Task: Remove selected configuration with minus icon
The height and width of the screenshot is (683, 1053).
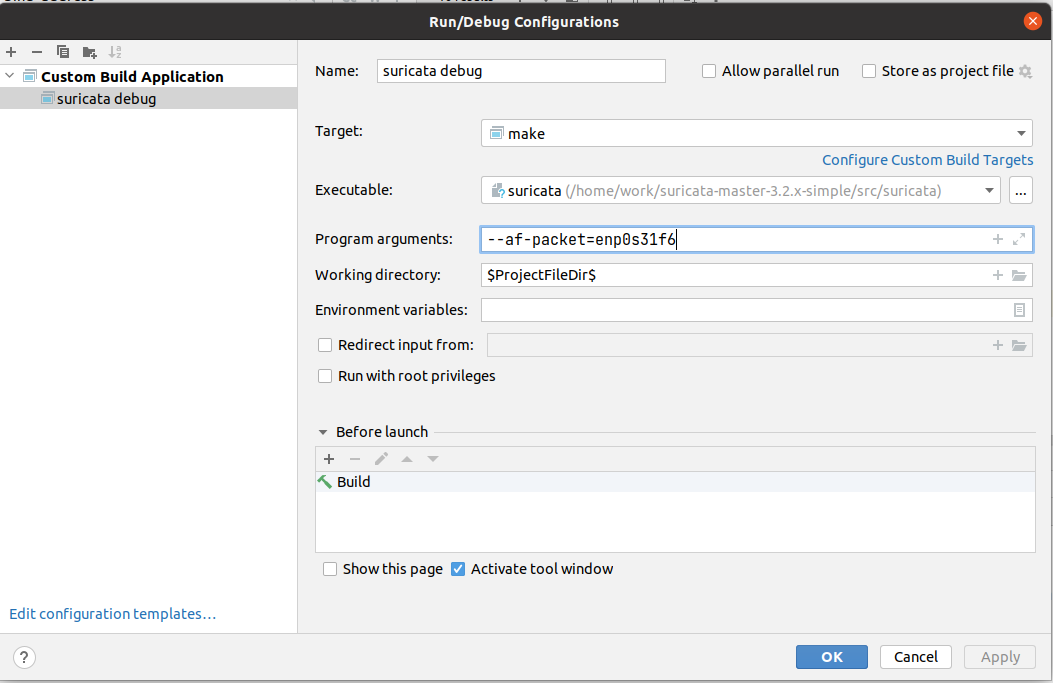Action: (37, 52)
